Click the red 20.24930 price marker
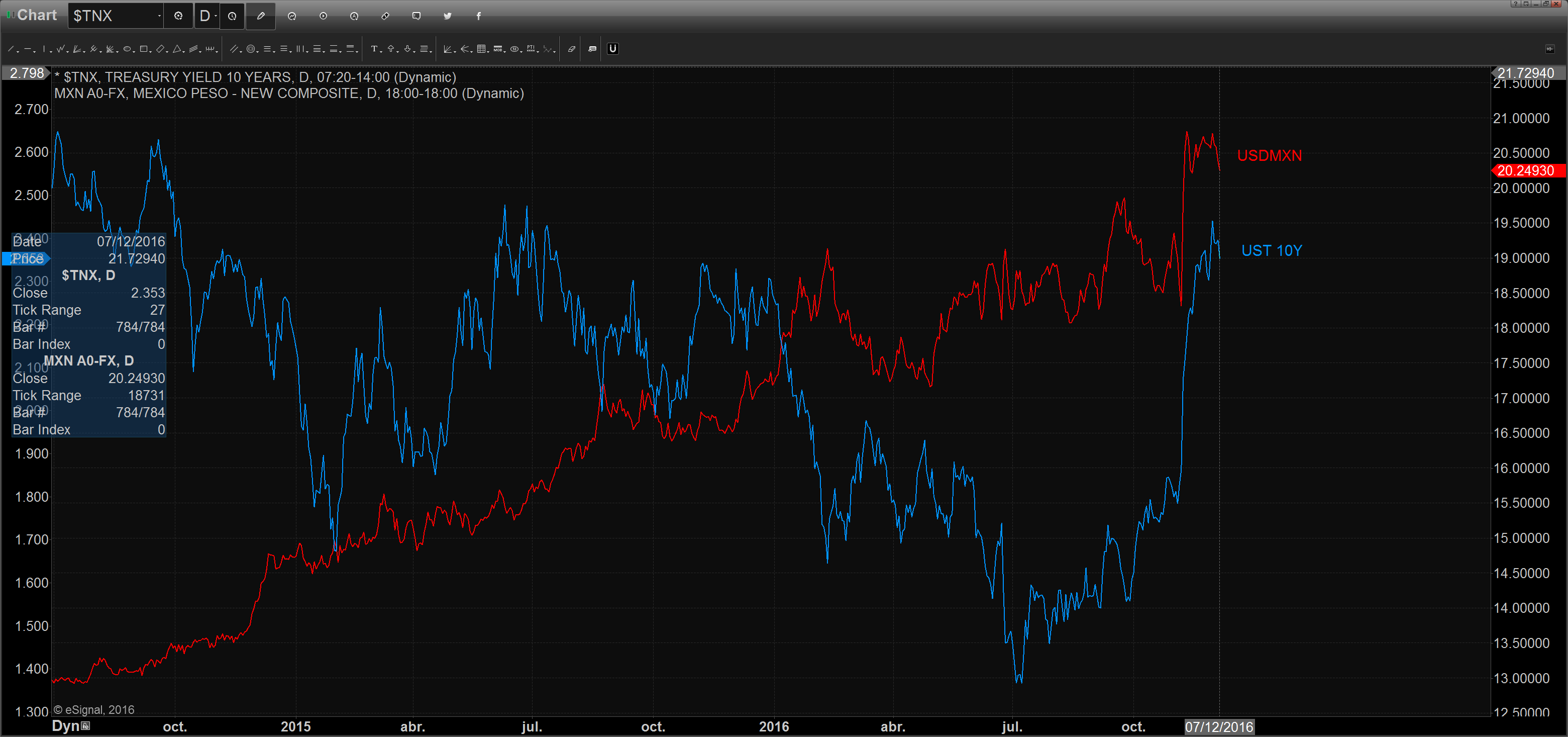This screenshot has width=1568, height=737. click(1528, 171)
